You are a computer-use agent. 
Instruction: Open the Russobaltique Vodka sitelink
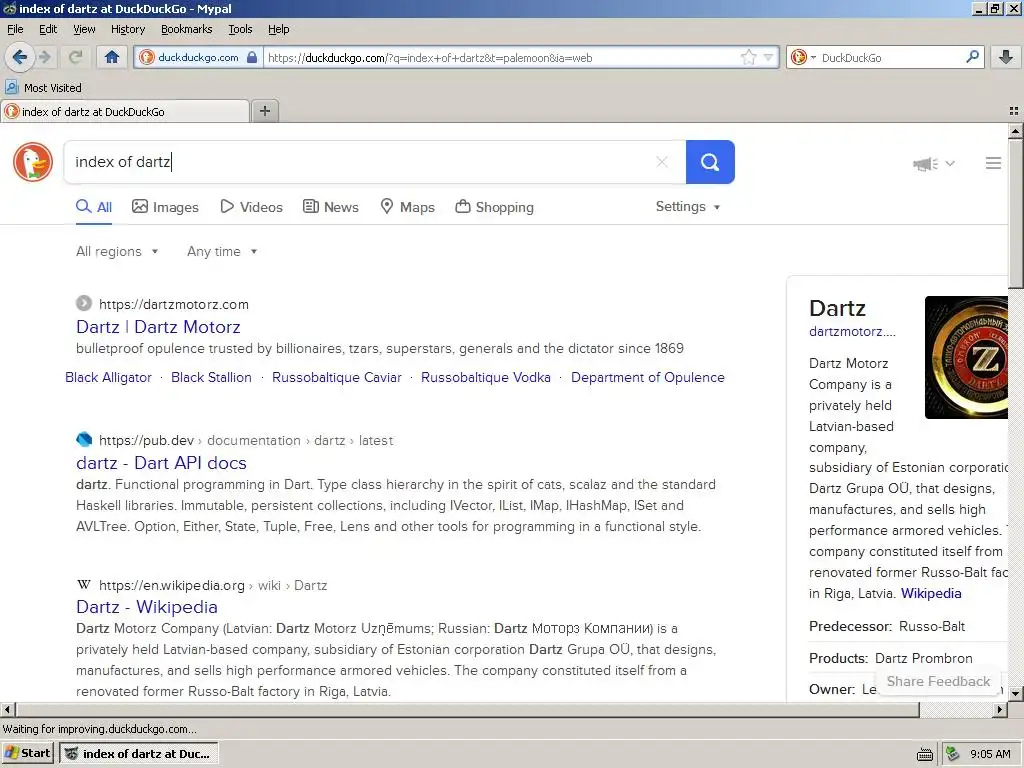point(485,377)
